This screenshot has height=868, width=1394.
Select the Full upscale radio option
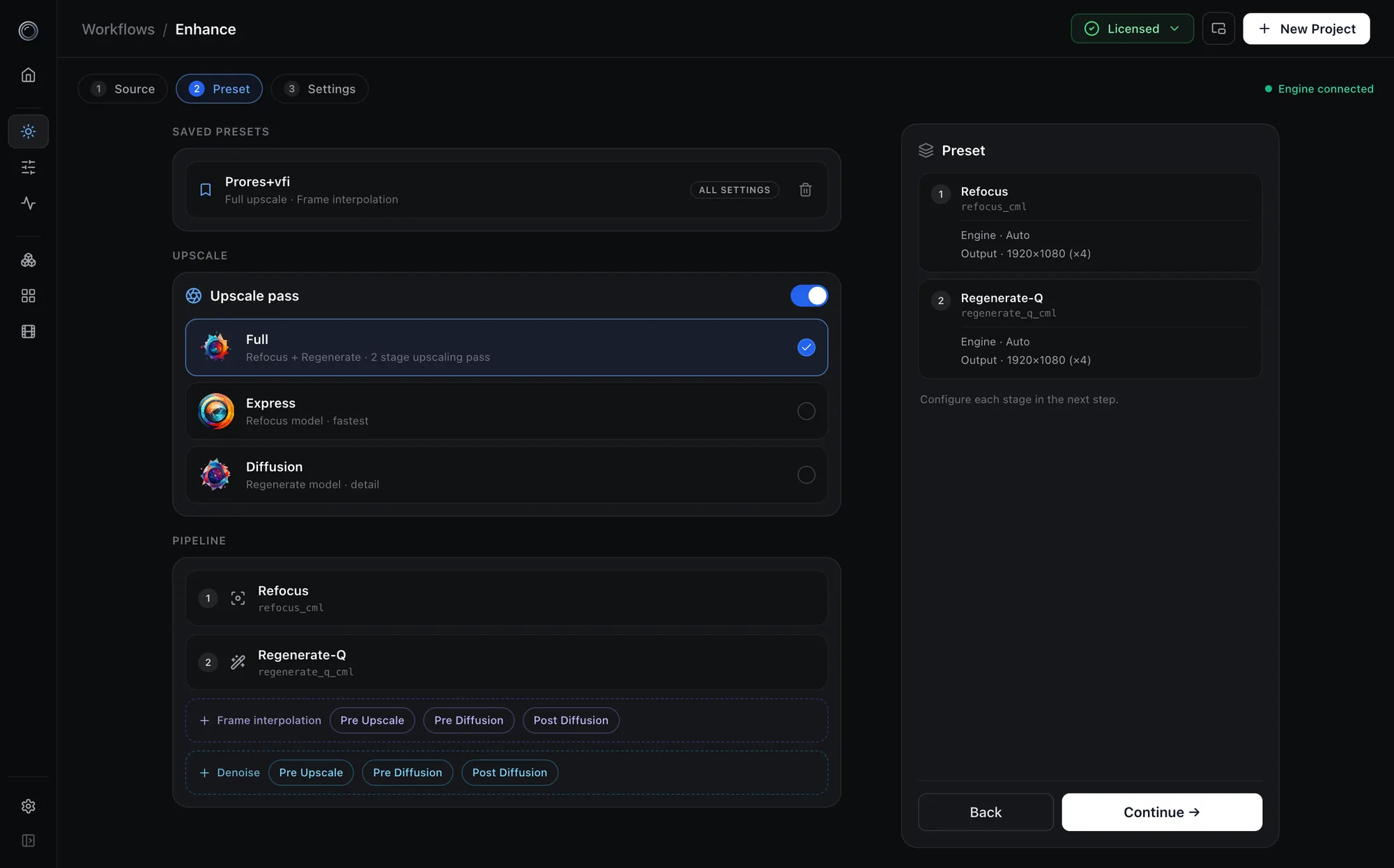pyautogui.click(x=806, y=347)
